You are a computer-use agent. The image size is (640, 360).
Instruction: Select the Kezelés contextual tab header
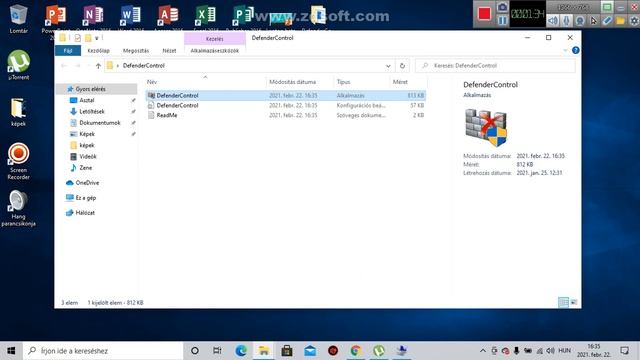pyautogui.click(x=215, y=39)
